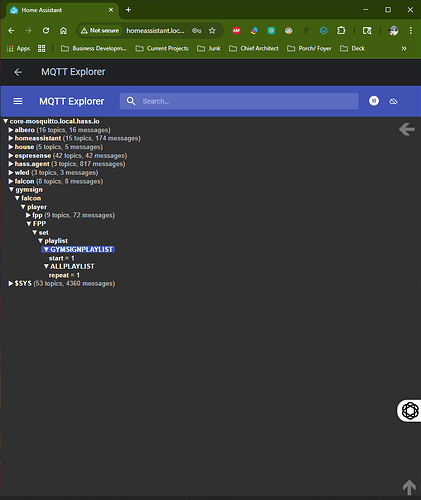Expand the fpp topic with 9 topics
The width and height of the screenshot is (421, 500).
(28, 215)
